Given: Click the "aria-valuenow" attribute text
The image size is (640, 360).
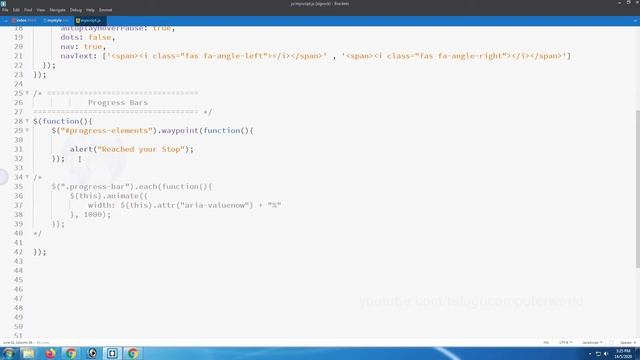Looking at the screenshot, I should [214, 205].
